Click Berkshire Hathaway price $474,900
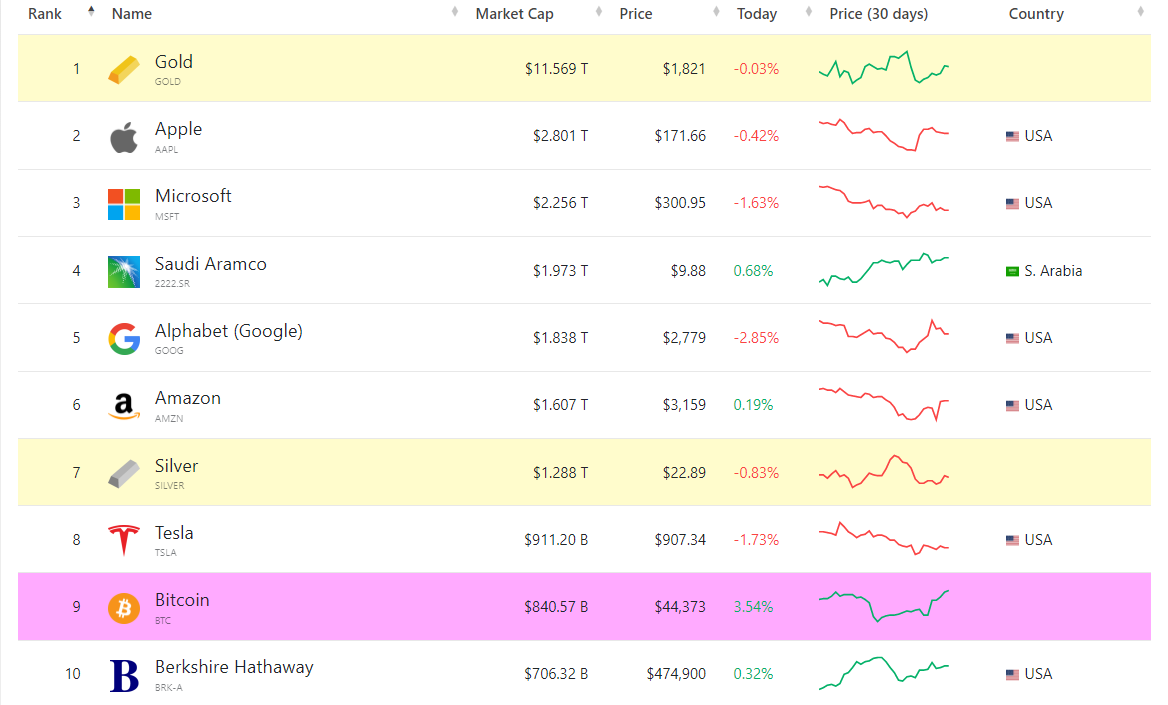Screen dimensions: 1168x705 676,674
